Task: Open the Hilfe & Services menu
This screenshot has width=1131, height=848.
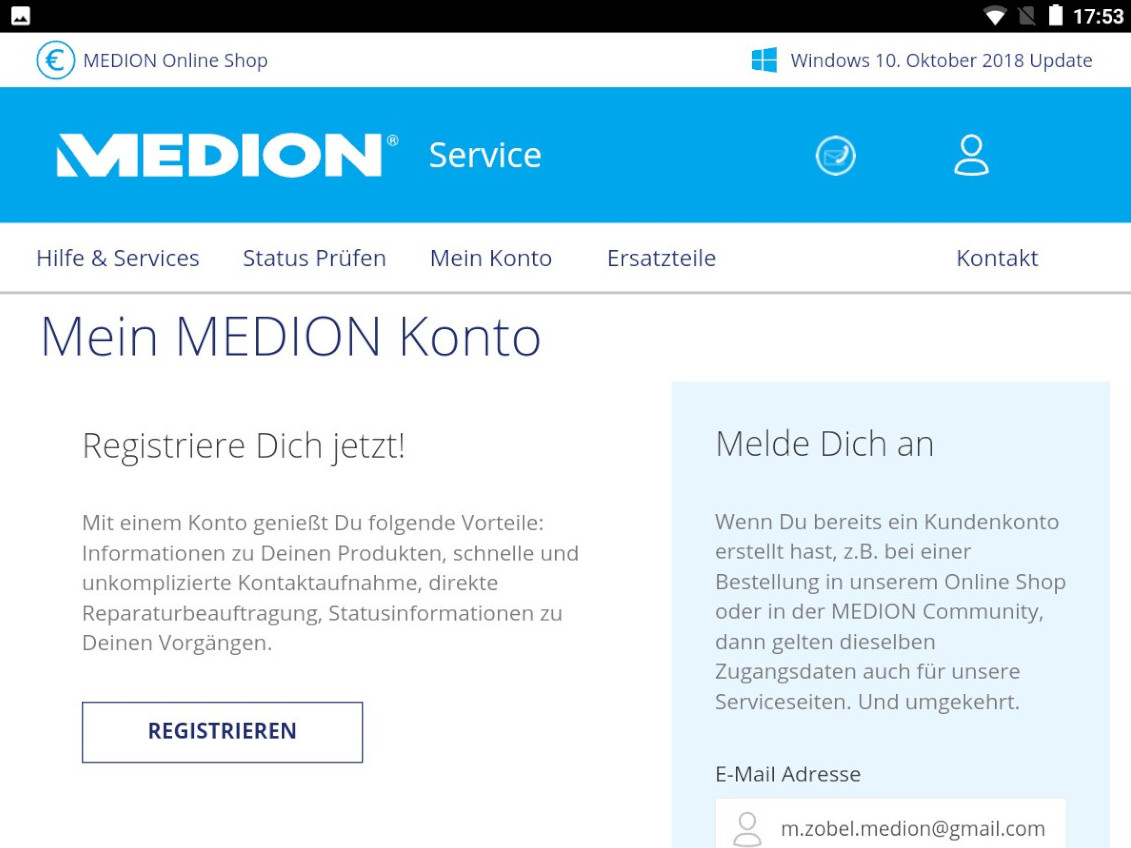Action: click(x=118, y=258)
